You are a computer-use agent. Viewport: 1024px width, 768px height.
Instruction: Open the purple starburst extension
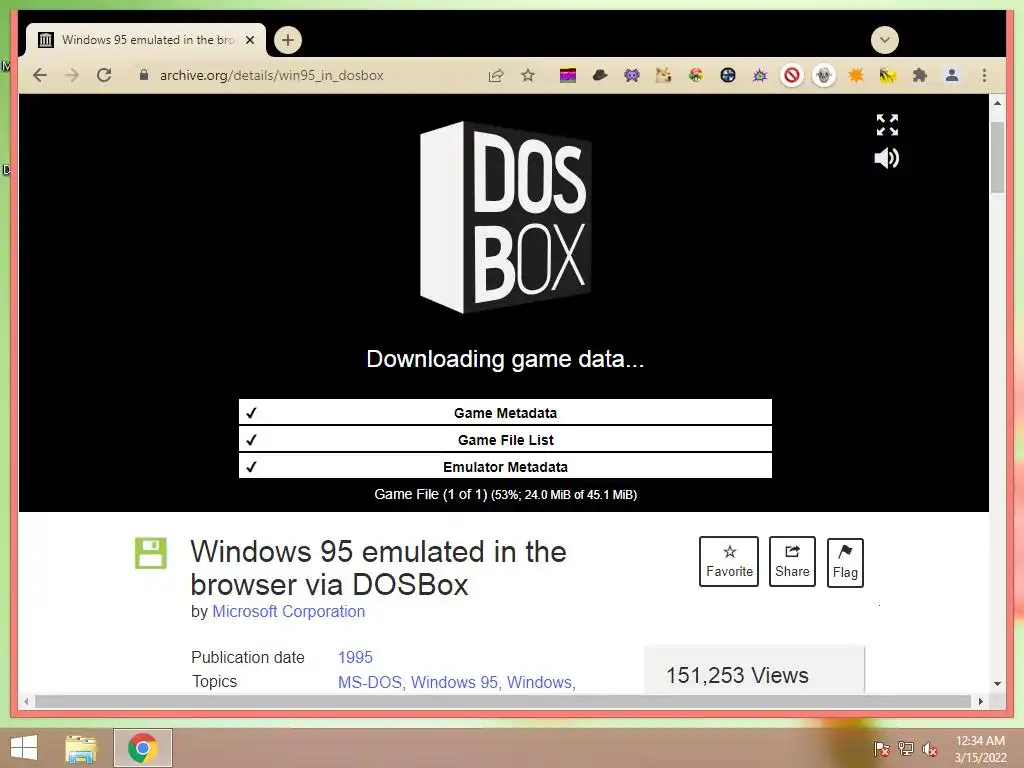pos(760,76)
